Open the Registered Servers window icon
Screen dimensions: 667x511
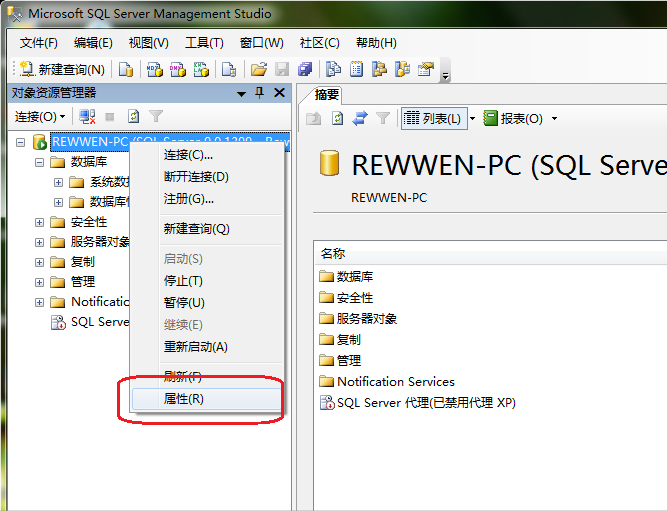tap(333, 69)
